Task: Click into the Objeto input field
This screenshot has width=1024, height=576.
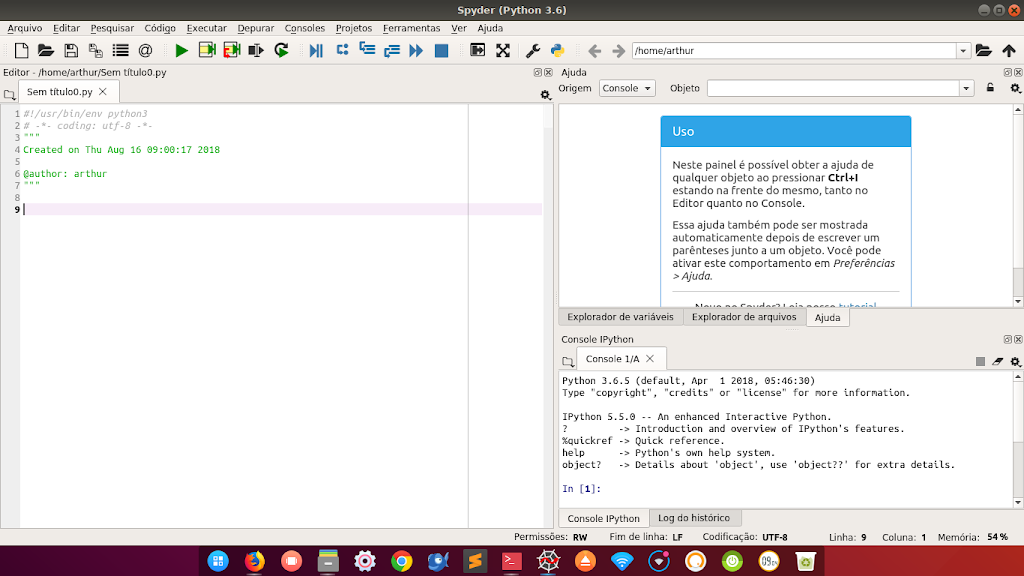Action: [833, 88]
